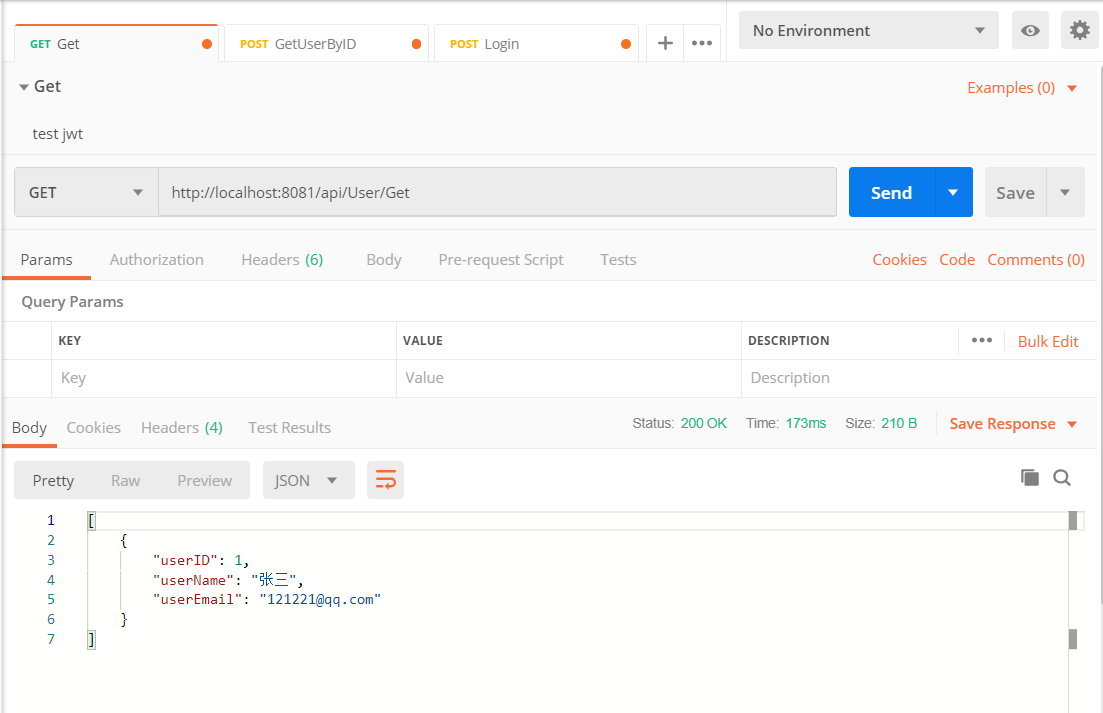
Task: Switch to POST GetUserByID request tab
Action: point(326,44)
